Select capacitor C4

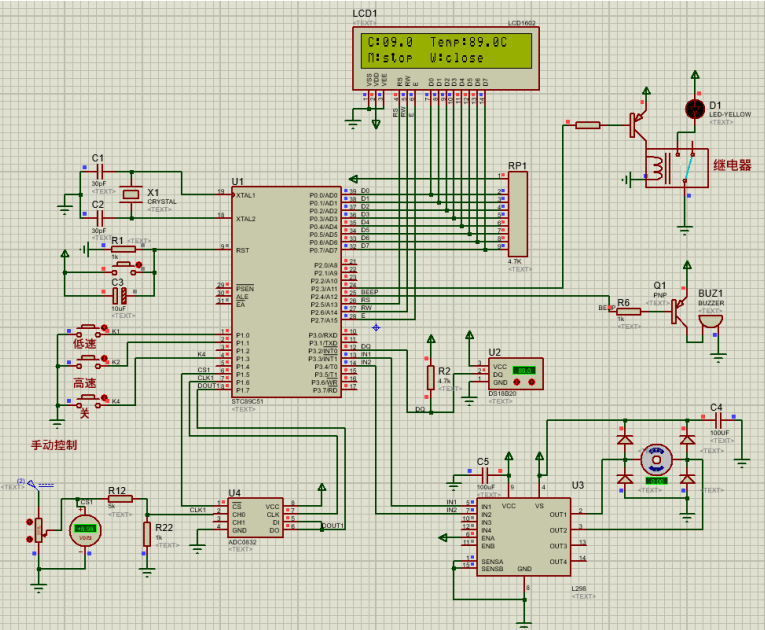[x=718, y=418]
